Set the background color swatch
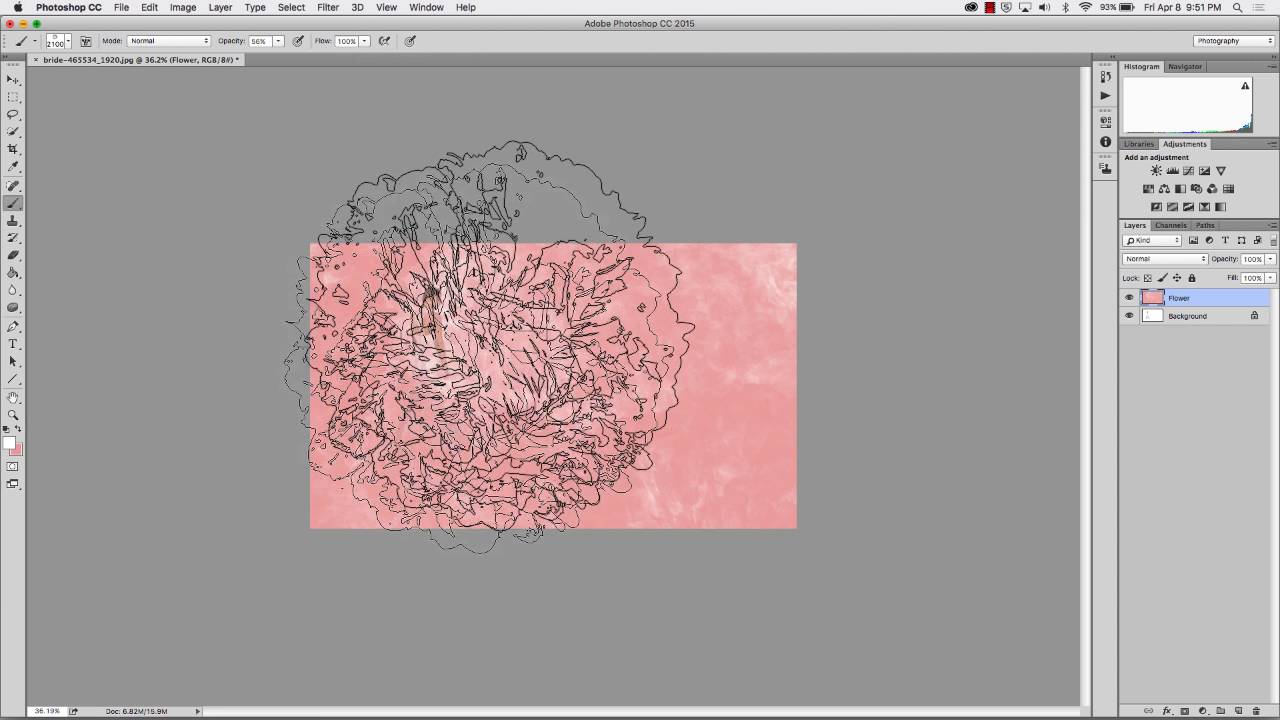 (17, 450)
